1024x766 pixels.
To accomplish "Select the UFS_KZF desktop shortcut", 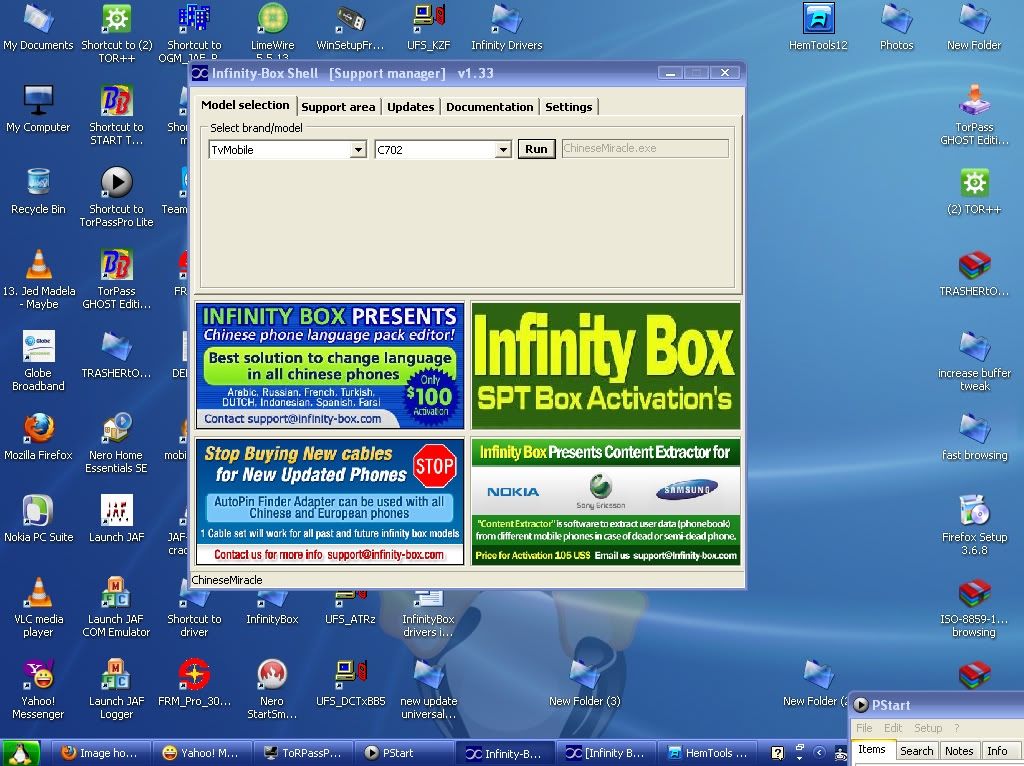I will tap(428, 26).
